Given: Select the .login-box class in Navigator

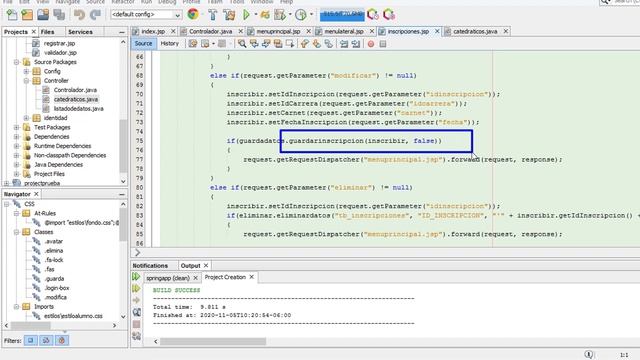Looking at the screenshot, I should pyautogui.click(x=57, y=288).
